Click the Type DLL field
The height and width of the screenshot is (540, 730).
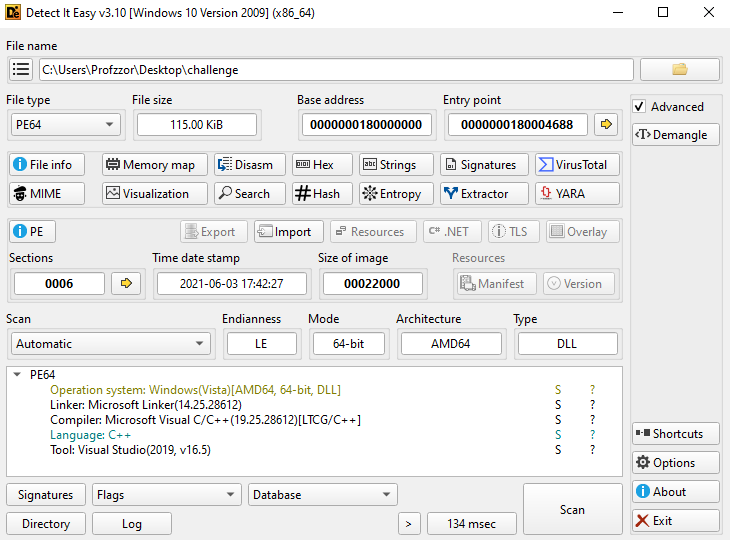pos(568,344)
